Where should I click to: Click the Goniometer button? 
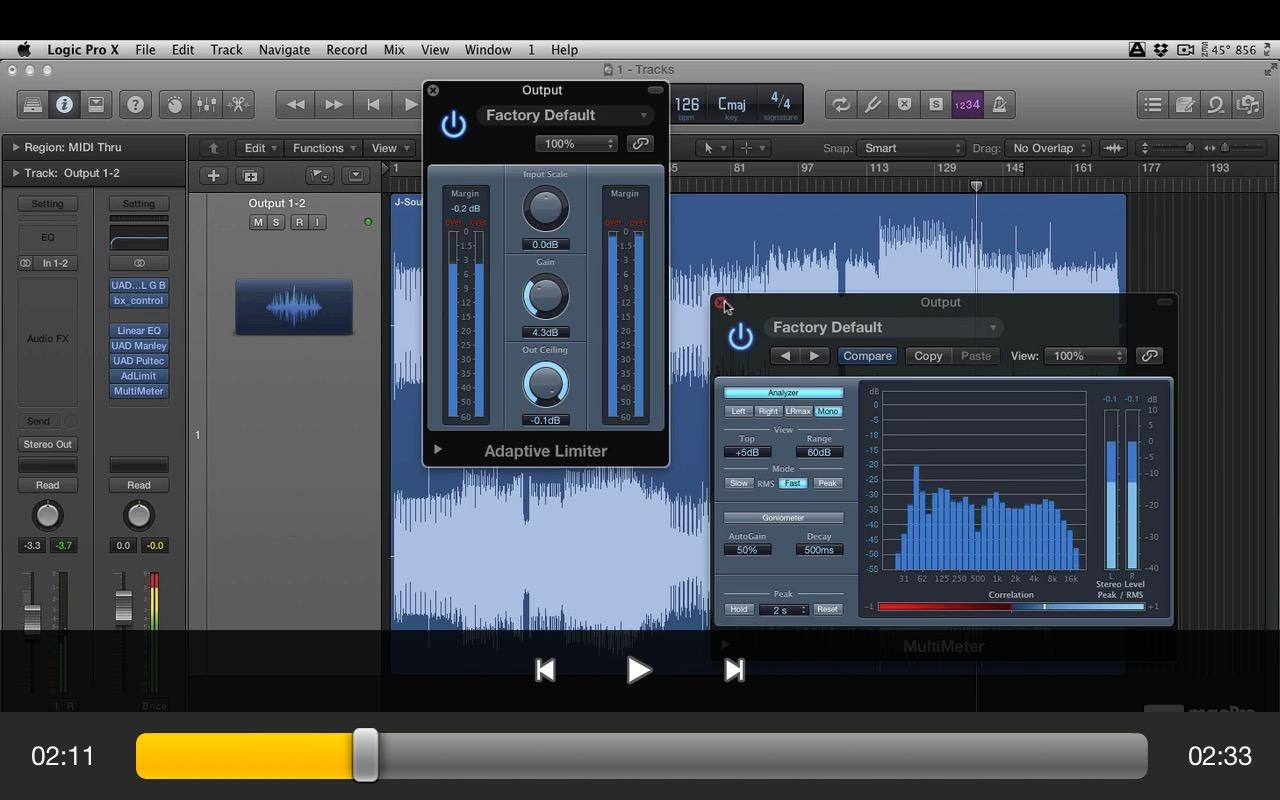click(783, 518)
